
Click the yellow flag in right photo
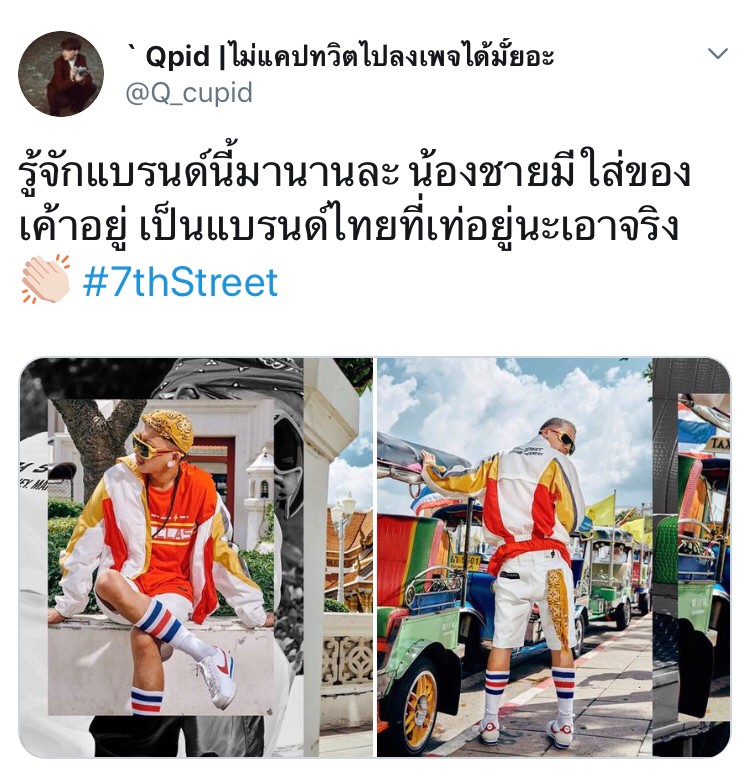pos(601,509)
